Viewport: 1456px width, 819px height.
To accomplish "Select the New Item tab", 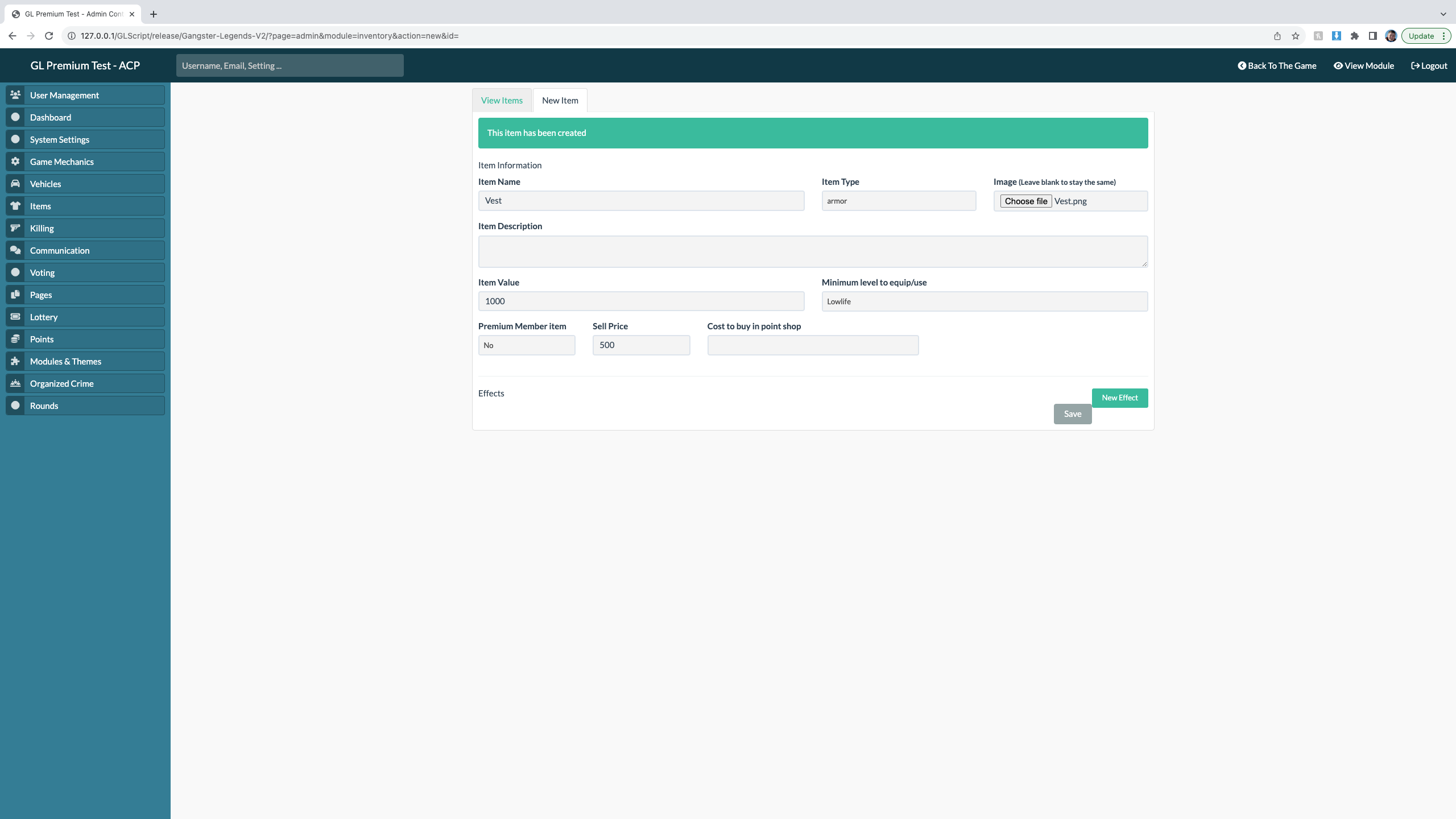I will click(x=560, y=101).
